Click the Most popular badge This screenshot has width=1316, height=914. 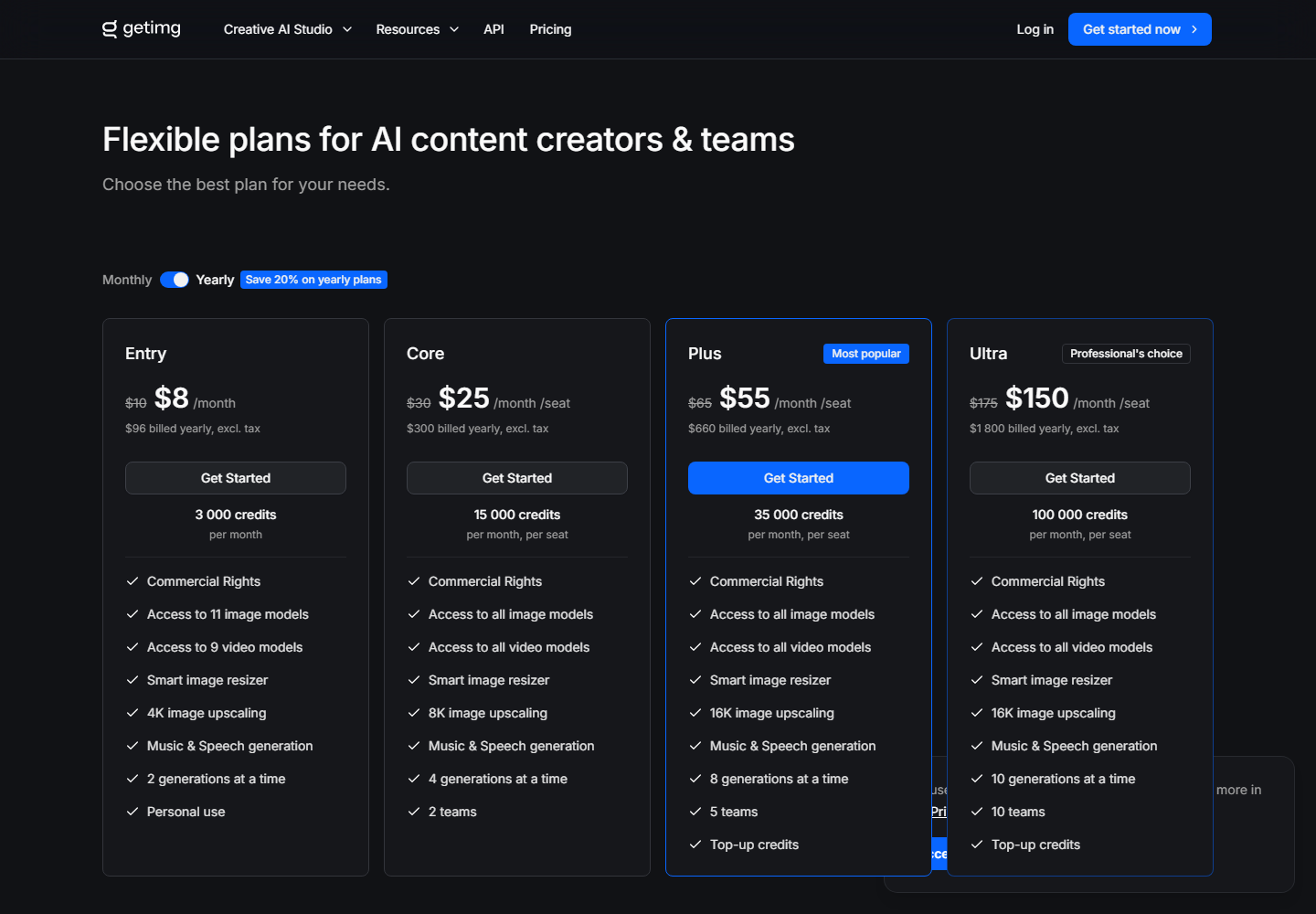pyautogui.click(x=866, y=354)
